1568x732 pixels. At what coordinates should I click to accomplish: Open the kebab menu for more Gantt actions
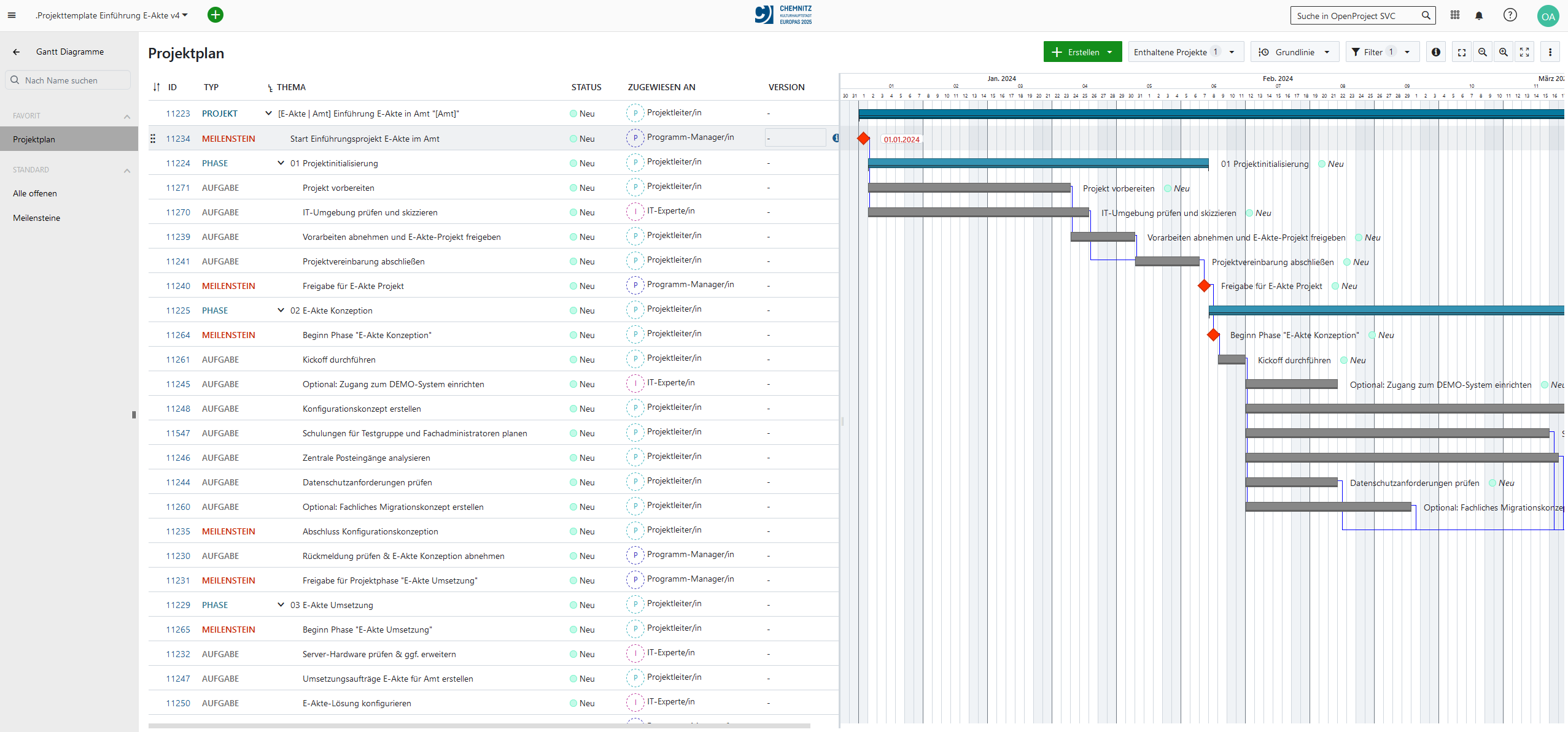(x=1551, y=52)
